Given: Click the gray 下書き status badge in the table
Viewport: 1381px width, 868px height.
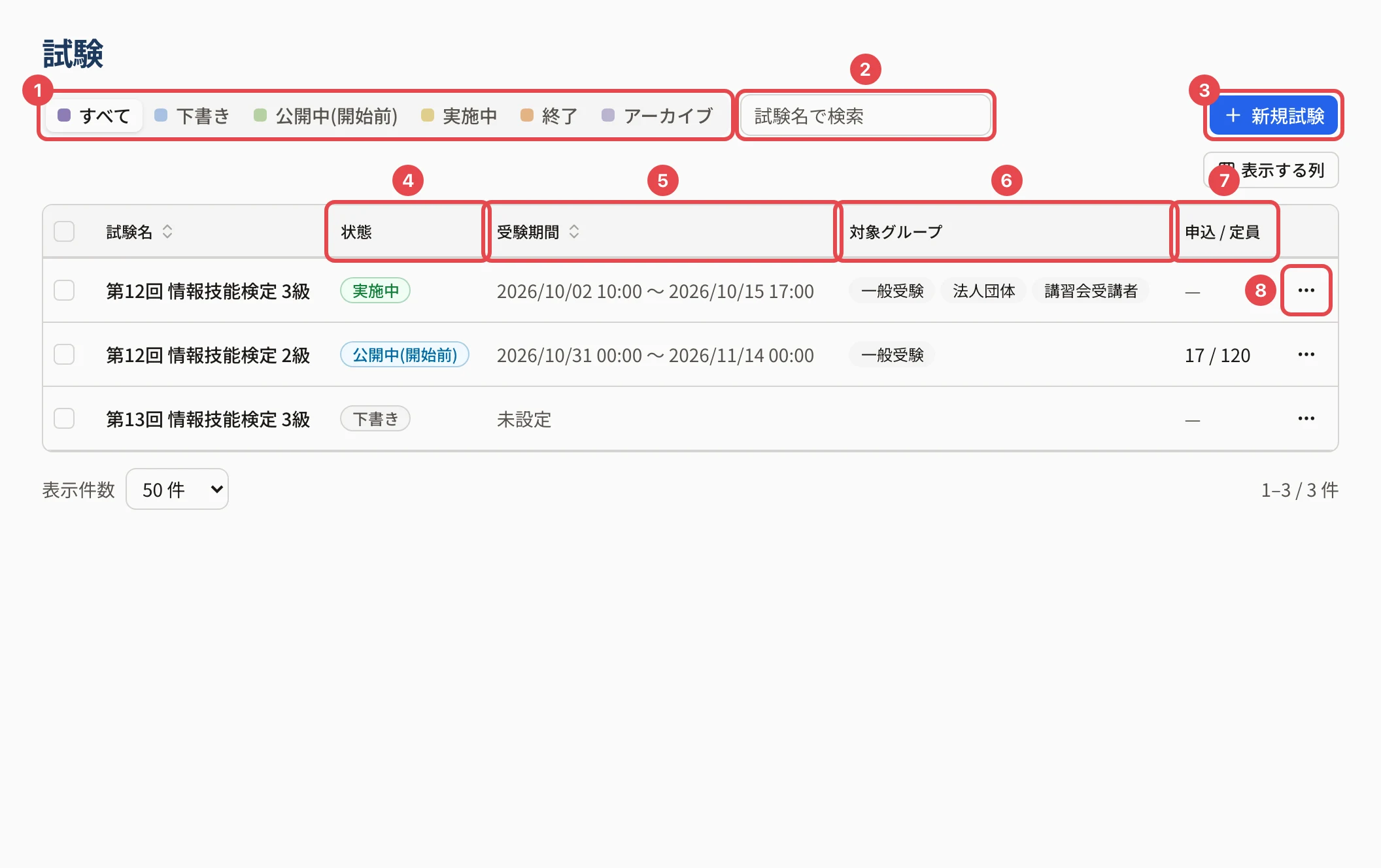Looking at the screenshot, I should tap(375, 418).
